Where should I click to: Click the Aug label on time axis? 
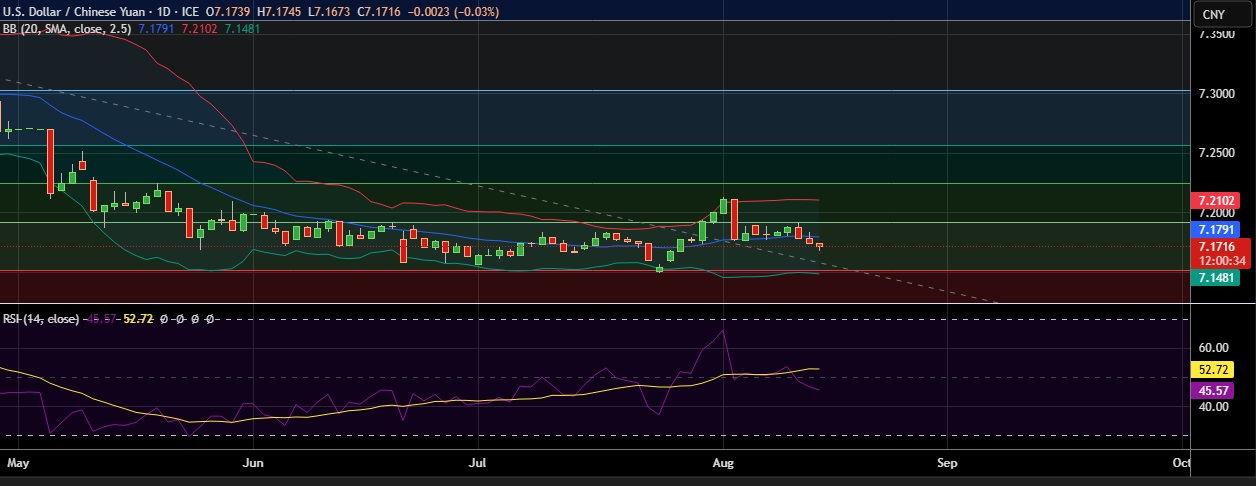(721, 464)
